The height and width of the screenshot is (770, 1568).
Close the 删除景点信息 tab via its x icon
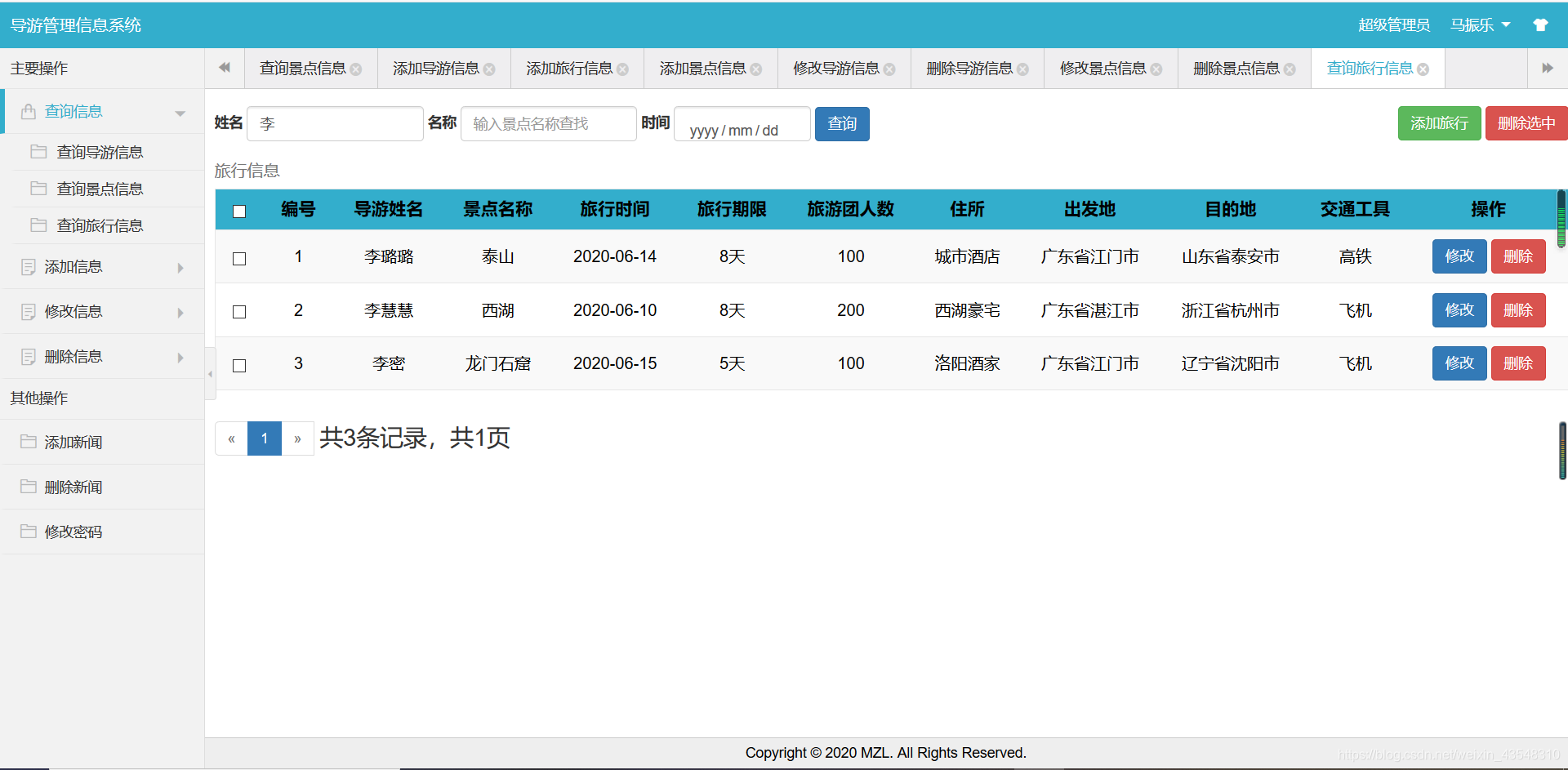tap(1290, 69)
